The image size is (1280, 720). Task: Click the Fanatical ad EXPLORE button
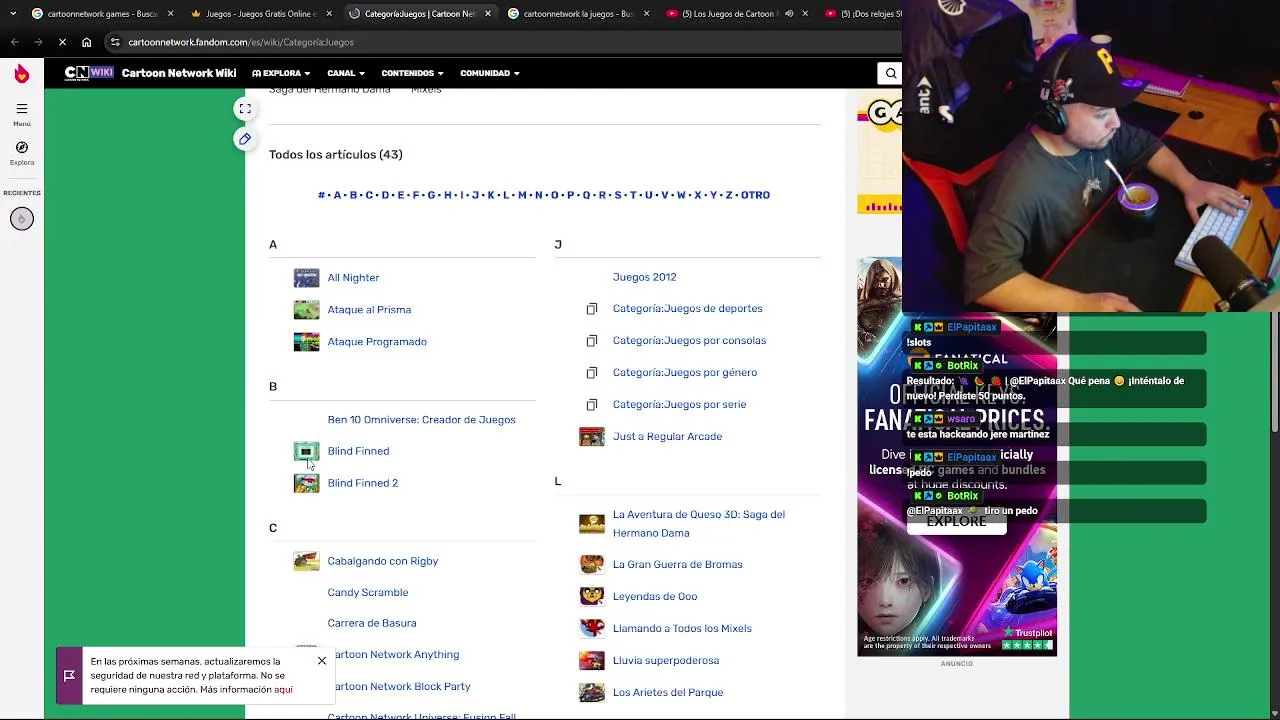956,521
